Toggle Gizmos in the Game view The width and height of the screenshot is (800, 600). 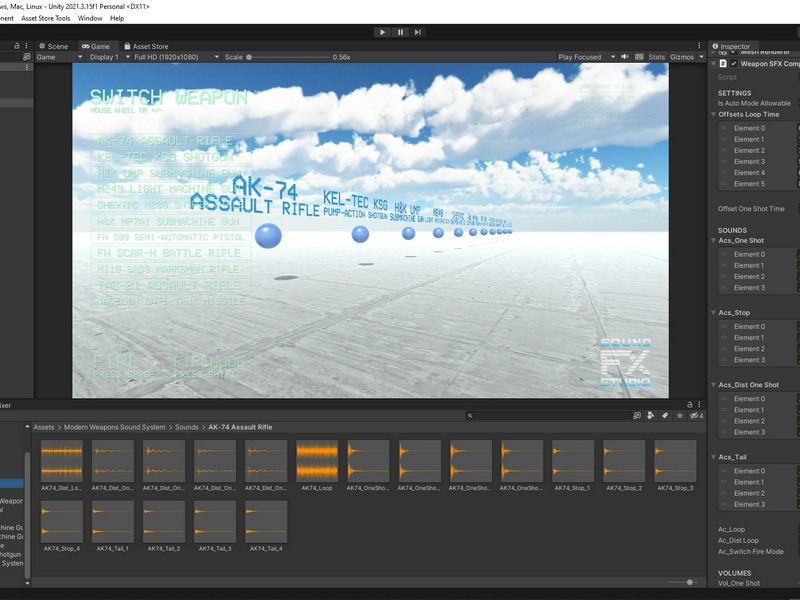tap(682, 57)
